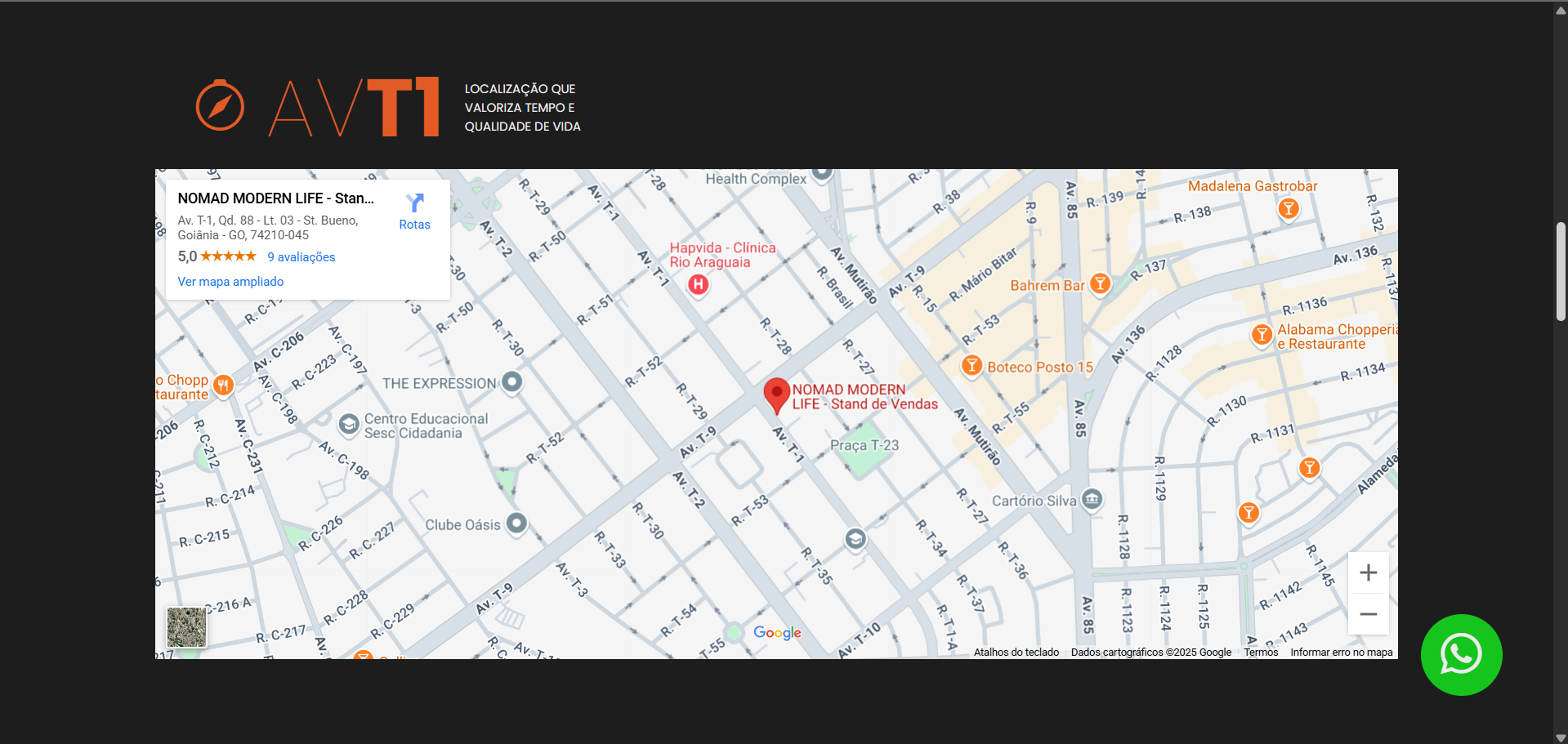Image resolution: width=1568 pixels, height=744 pixels.
Task: Click Dados cartográficos ©2025 Google text
Action: pyautogui.click(x=1151, y=653)
